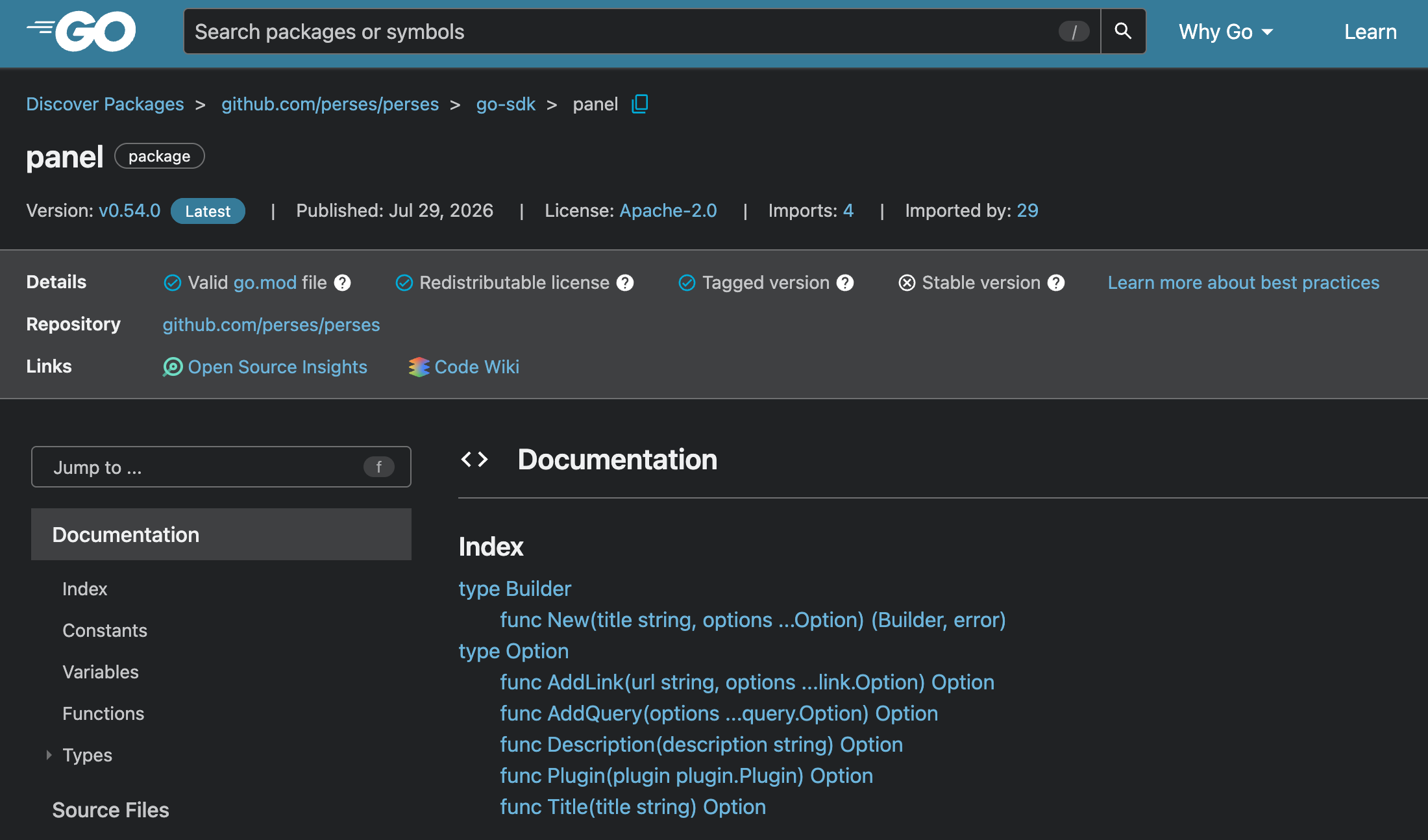Go to Functions in sidebar

pos(103,713)
